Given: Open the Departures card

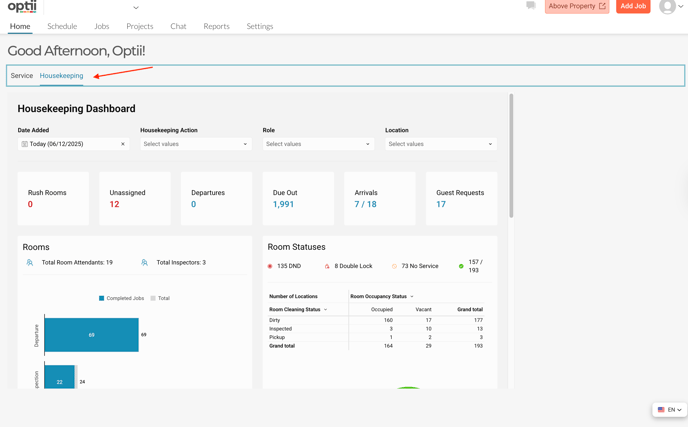Looking at the screenshot, I should 216,198.
